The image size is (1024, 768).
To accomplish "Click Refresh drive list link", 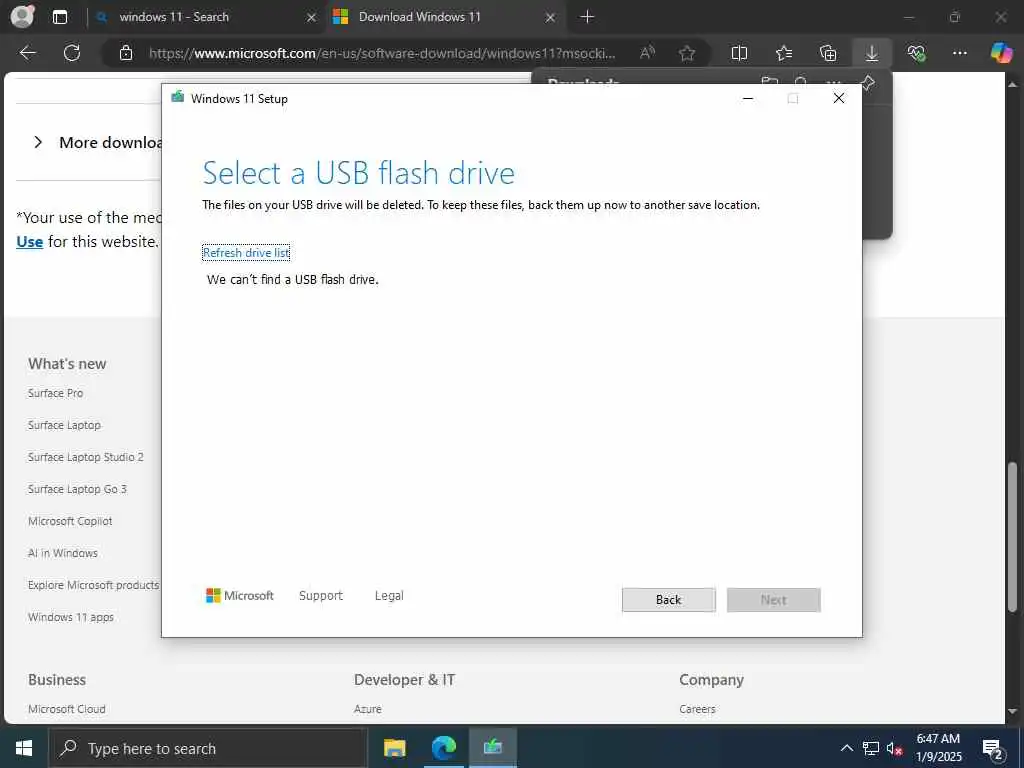I will (x=246, y=253).
